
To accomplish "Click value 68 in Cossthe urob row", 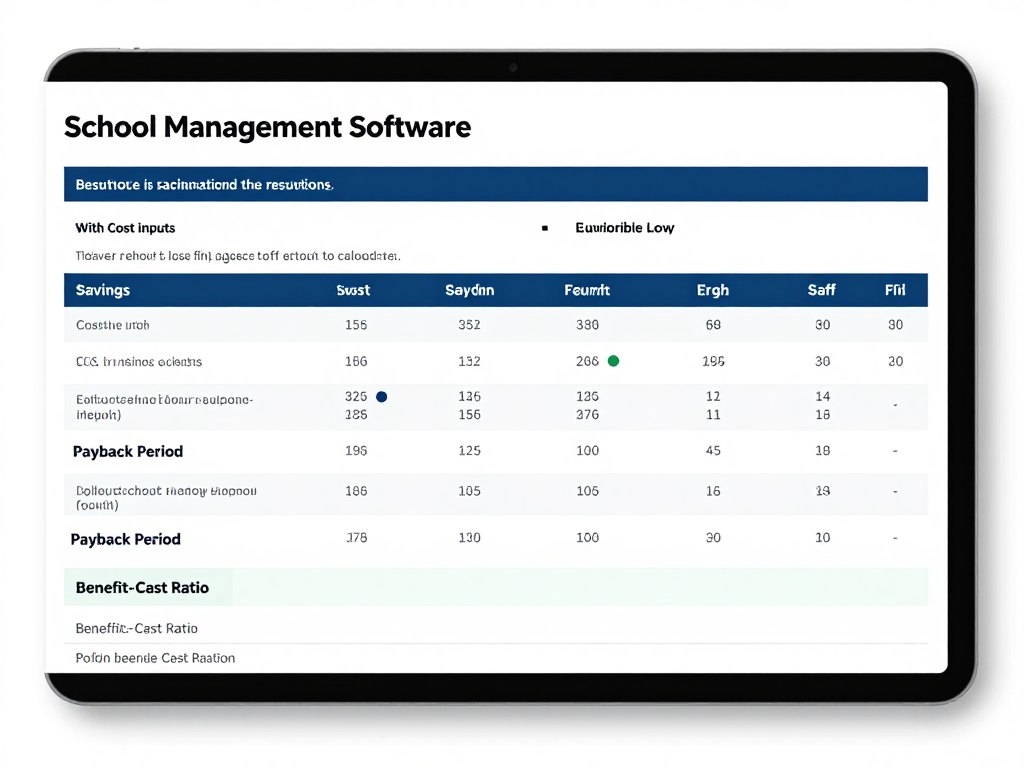I will pyautogui.click(x=713, y=325).
